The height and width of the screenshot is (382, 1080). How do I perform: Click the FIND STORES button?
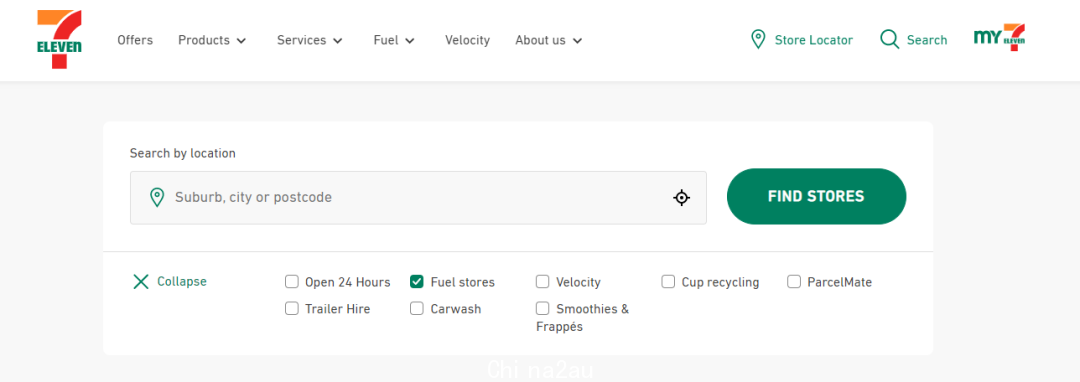click(x=816, y=196)
